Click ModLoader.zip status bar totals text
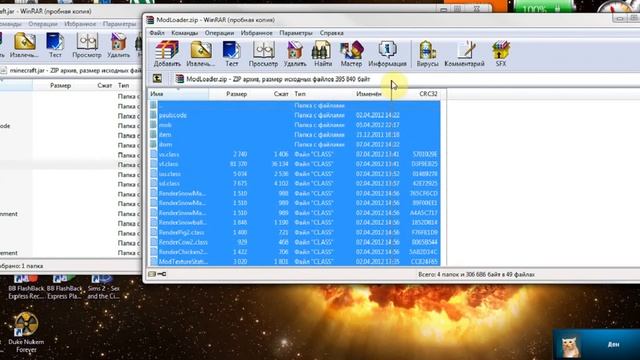The width and height of the screenshot is (640, 360). pyautogui.click(x=476, y=274)
